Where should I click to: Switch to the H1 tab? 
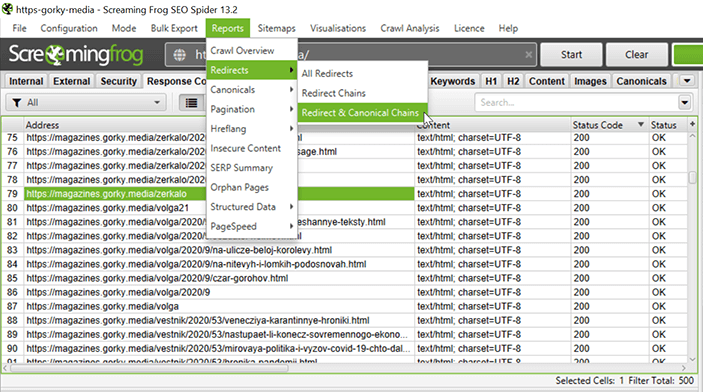click(x=491, y=81)
